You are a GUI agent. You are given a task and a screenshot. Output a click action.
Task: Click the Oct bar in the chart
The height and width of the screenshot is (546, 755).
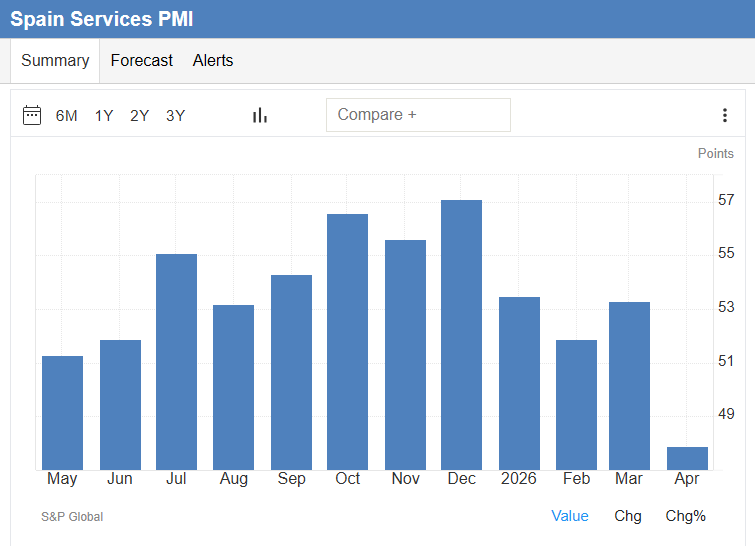347,342
